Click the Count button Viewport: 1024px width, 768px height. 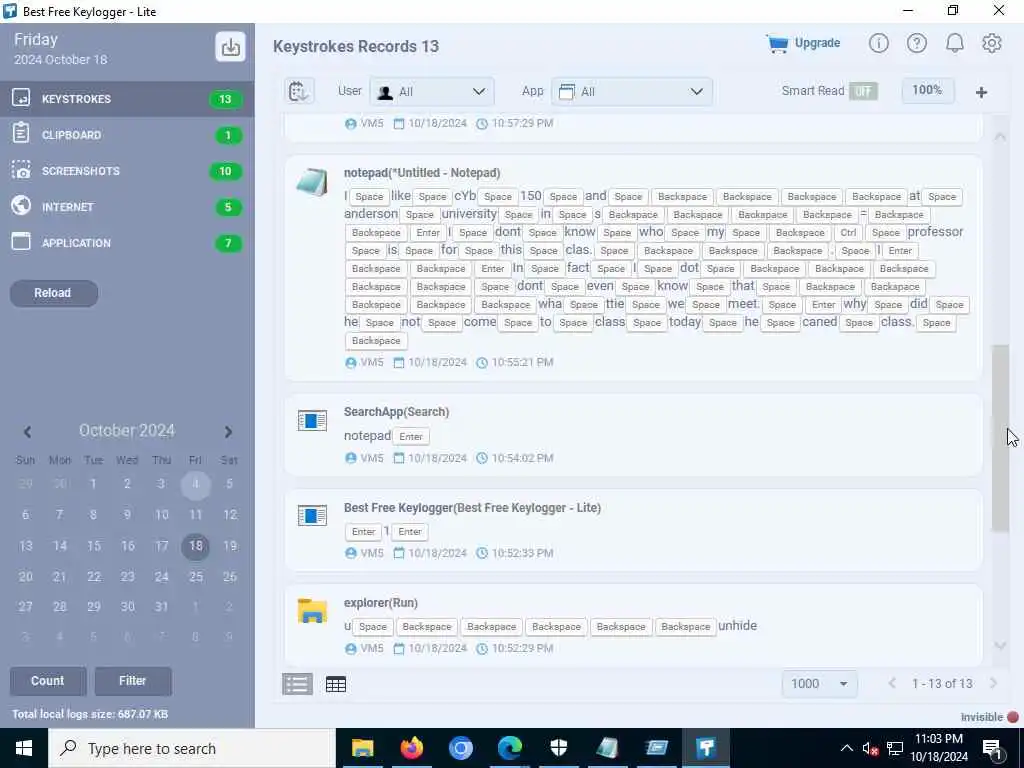tap(48, 681)
